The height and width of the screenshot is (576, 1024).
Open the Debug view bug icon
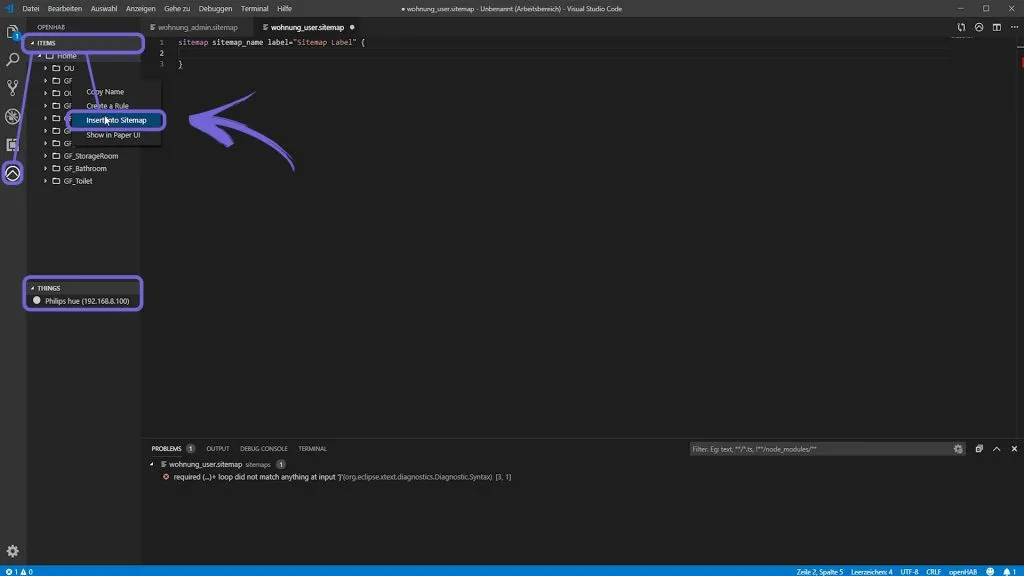[x=12, y=116]
